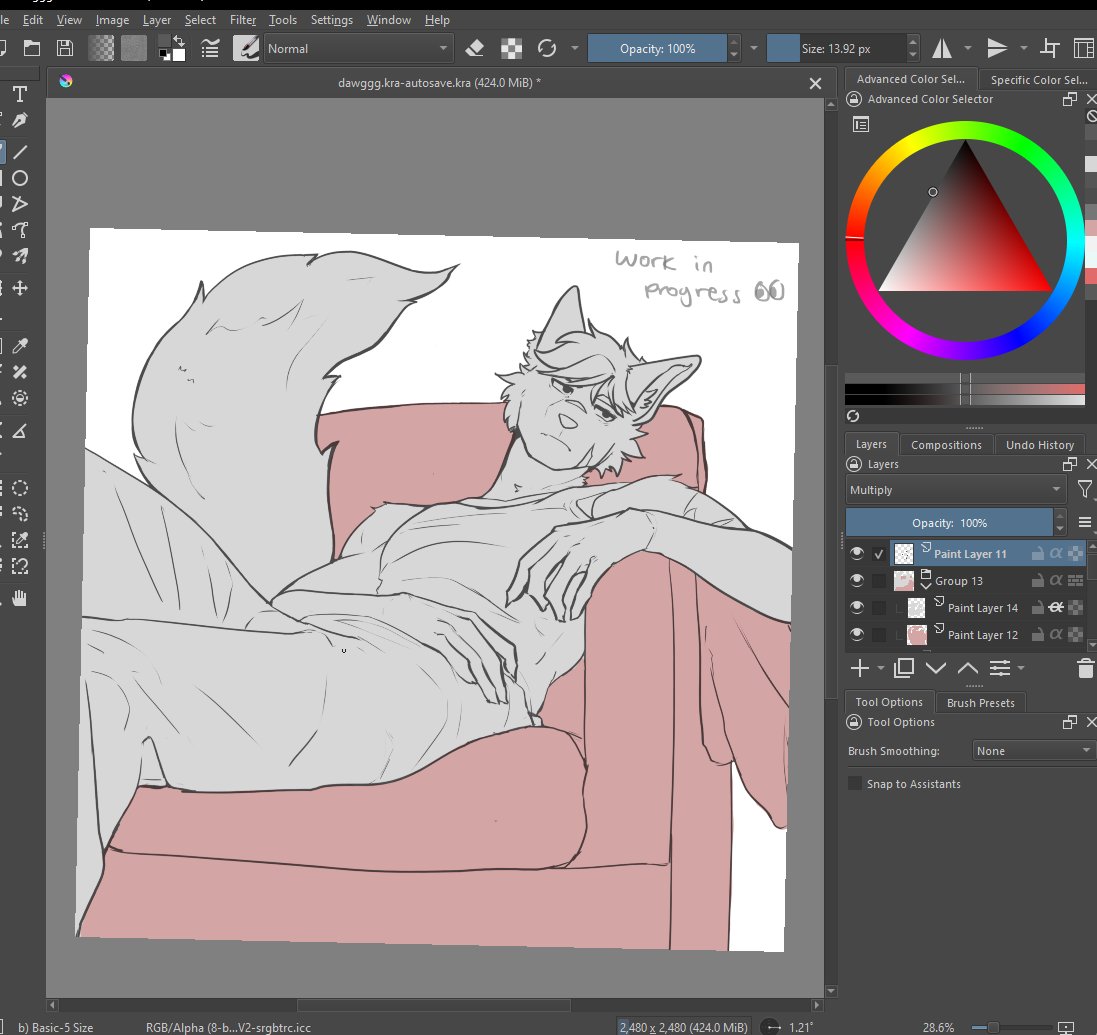Open the brush preset chooser
Viewport: 1097px width, 1035px height.
[246, 48]
